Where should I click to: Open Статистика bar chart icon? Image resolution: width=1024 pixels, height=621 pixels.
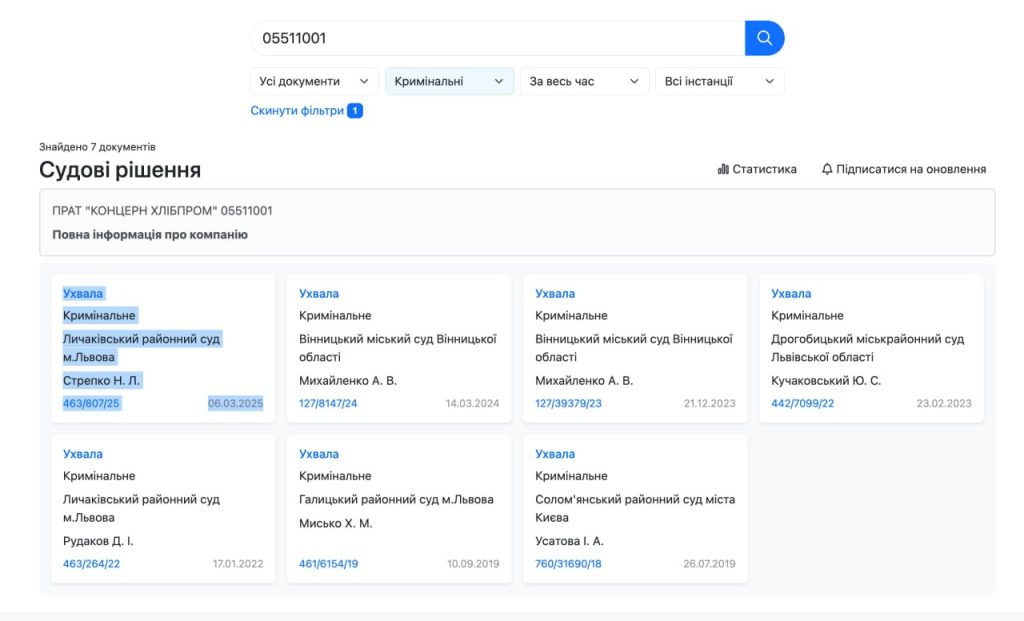(x=723, y=169)
